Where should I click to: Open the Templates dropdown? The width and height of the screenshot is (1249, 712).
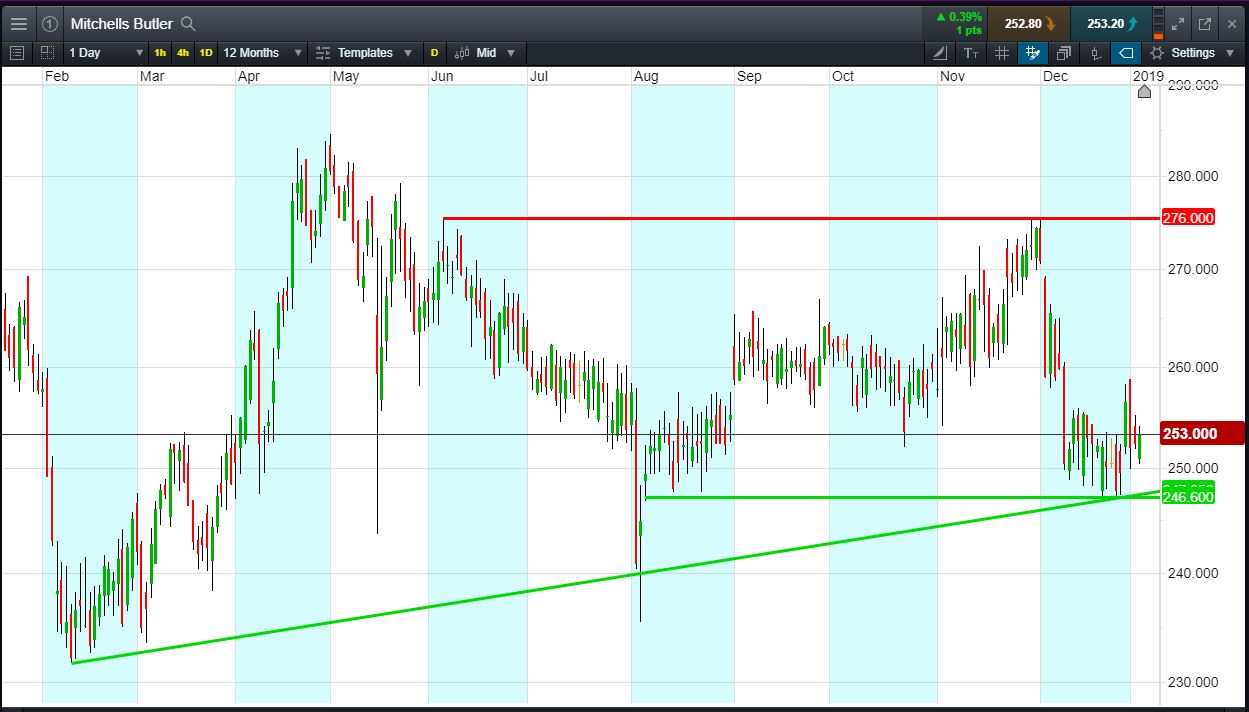[x=365, y=52]
